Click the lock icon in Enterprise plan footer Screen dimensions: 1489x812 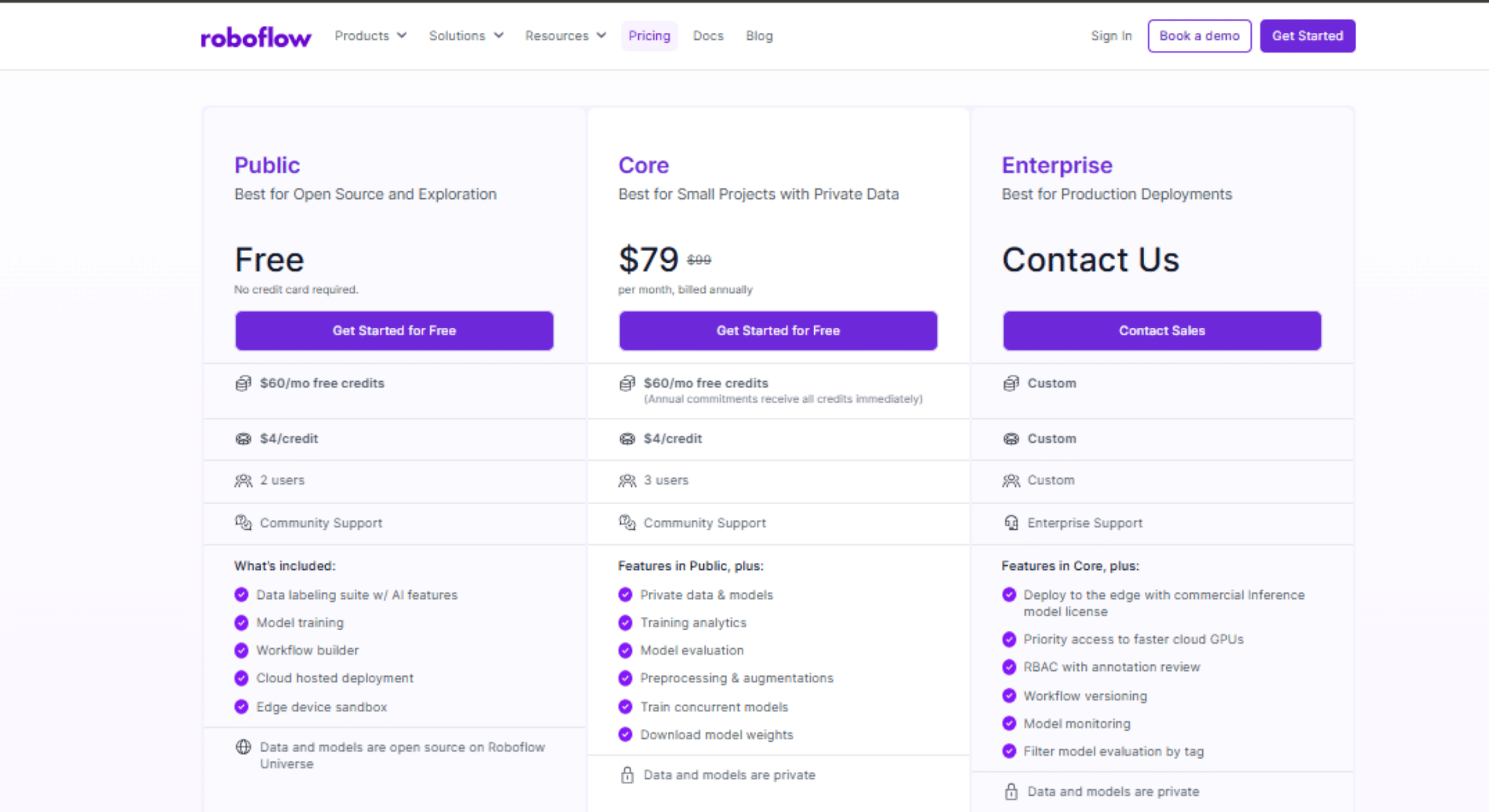[x=1011, y=792]
